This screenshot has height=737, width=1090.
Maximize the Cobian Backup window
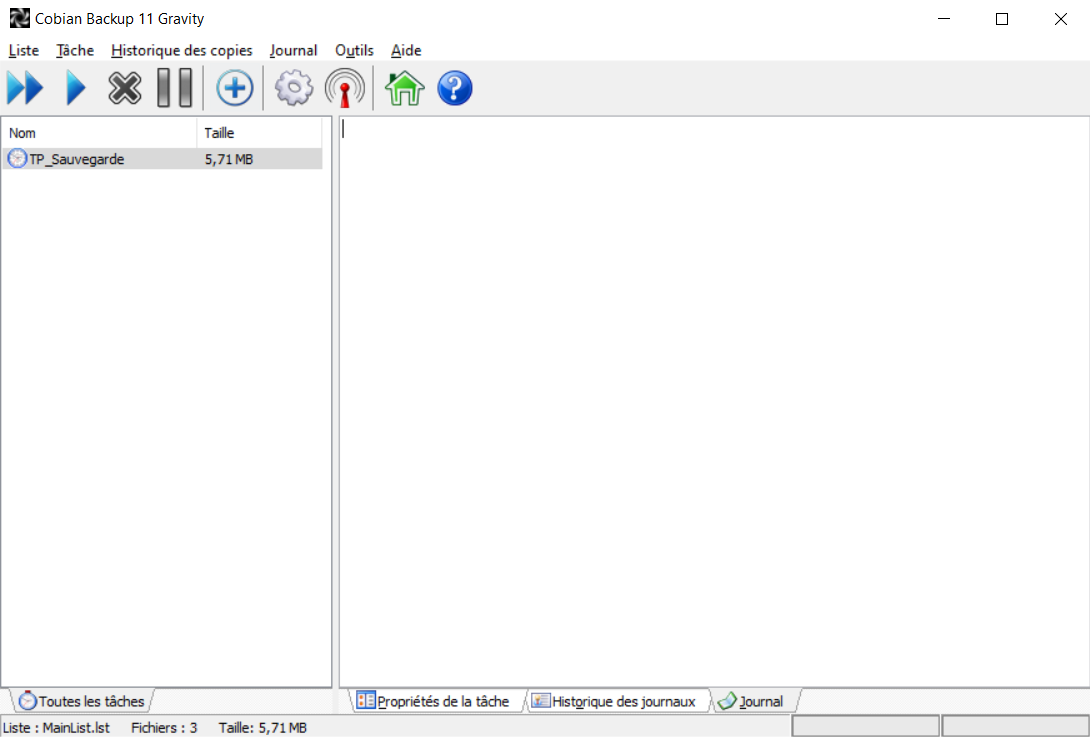click(1002, 19)
